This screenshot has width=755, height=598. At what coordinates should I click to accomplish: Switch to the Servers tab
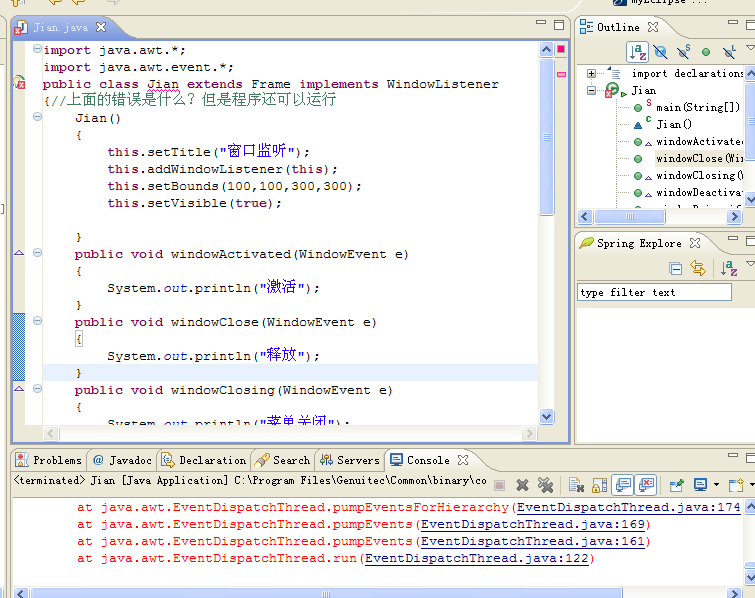[x=350, y=460]
